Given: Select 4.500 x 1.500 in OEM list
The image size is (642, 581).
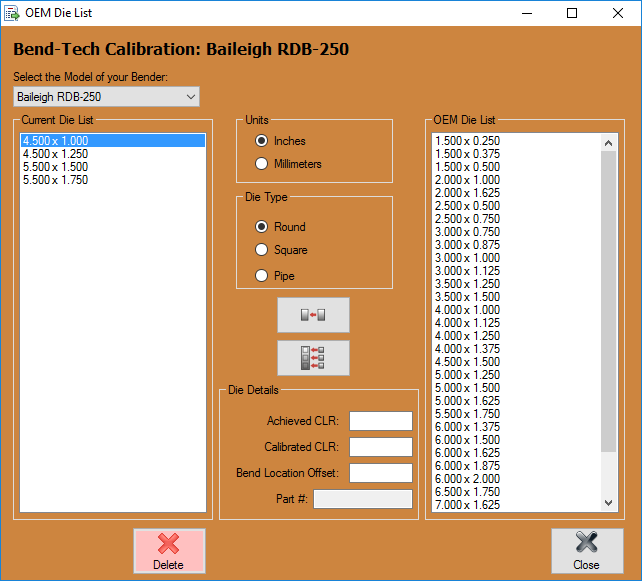Looking at the screenshot, I should (x=517, y=362).
